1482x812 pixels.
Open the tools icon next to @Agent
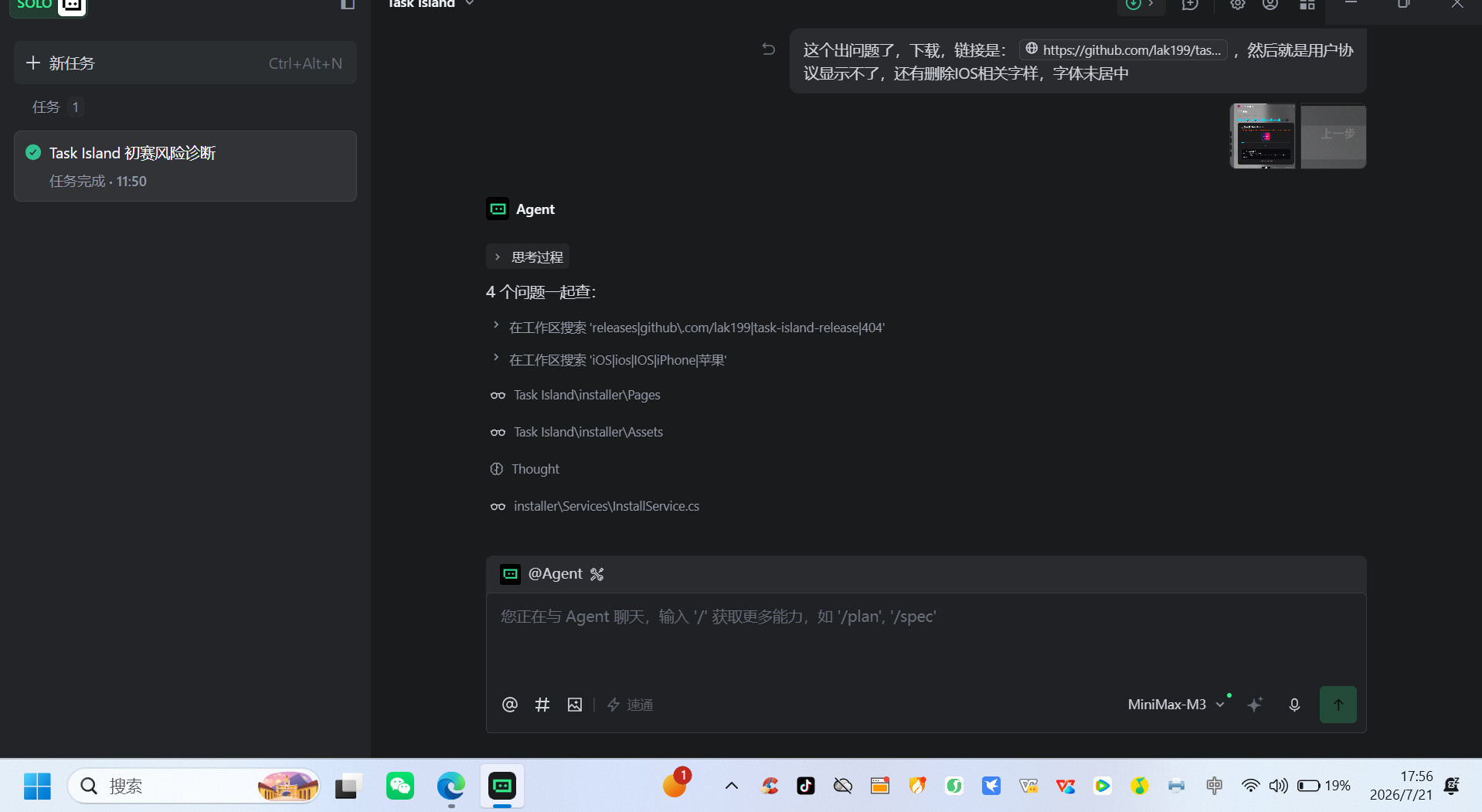click(597, 574)
